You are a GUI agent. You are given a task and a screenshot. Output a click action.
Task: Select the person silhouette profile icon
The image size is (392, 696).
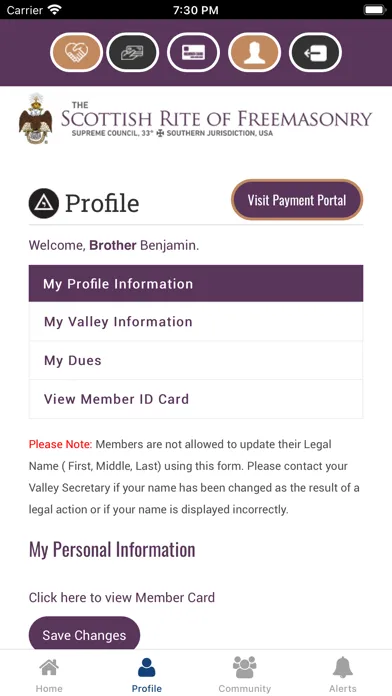click(254, 52)
